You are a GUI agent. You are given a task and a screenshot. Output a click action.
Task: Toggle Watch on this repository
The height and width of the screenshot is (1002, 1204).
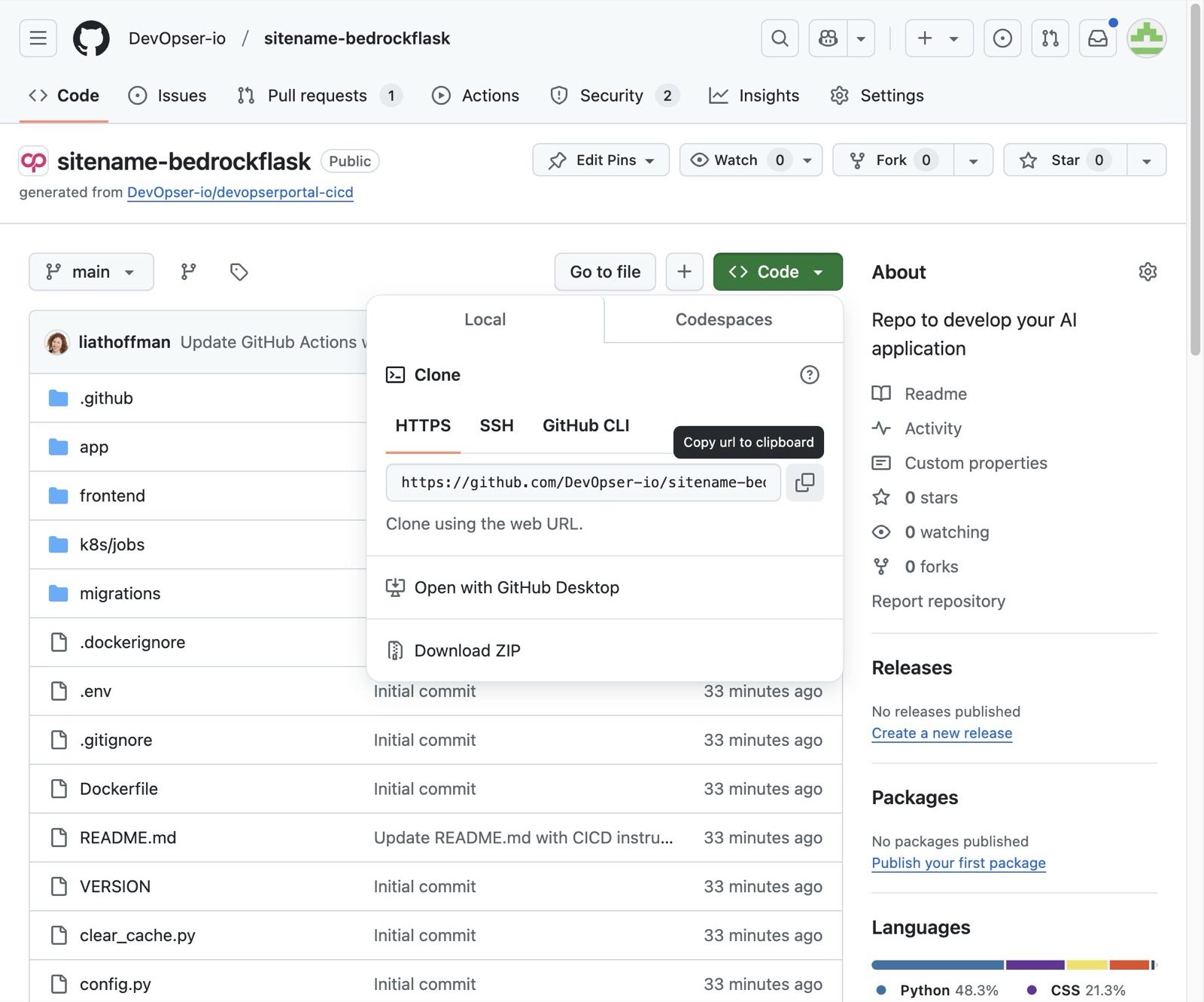click(736, 160)
